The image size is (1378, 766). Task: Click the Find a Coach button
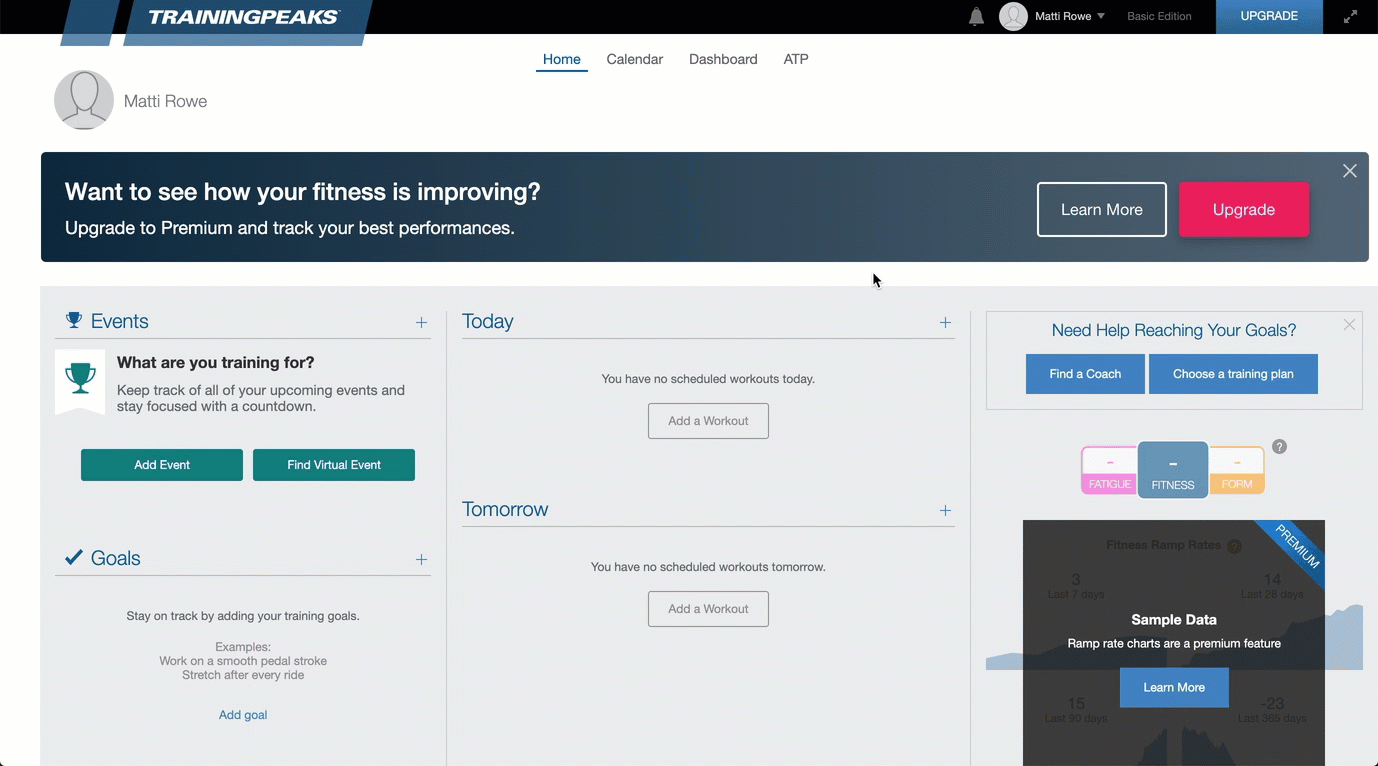tap(1085, 374)
